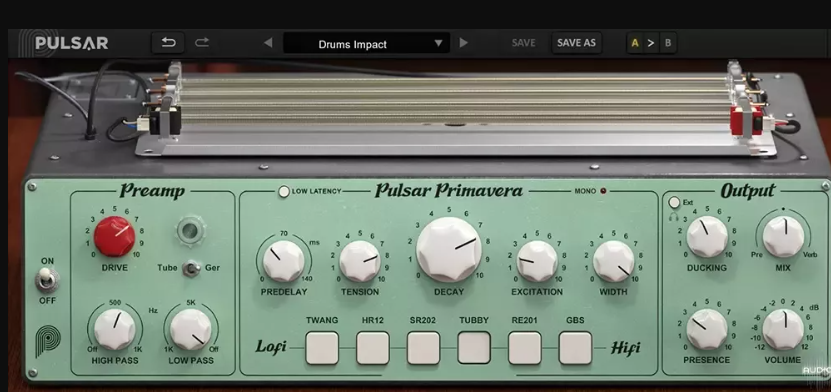Select the TWANG spring type button

(322, 348)
